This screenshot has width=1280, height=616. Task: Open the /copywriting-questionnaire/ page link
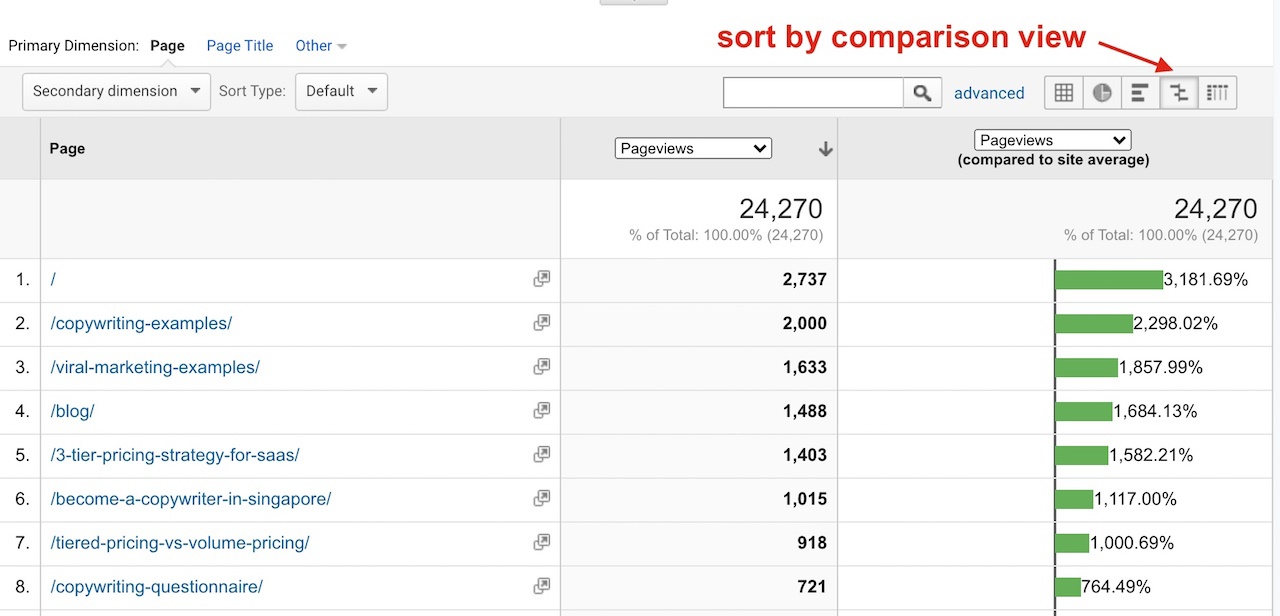pyautogui.click(x=157, y=586)
